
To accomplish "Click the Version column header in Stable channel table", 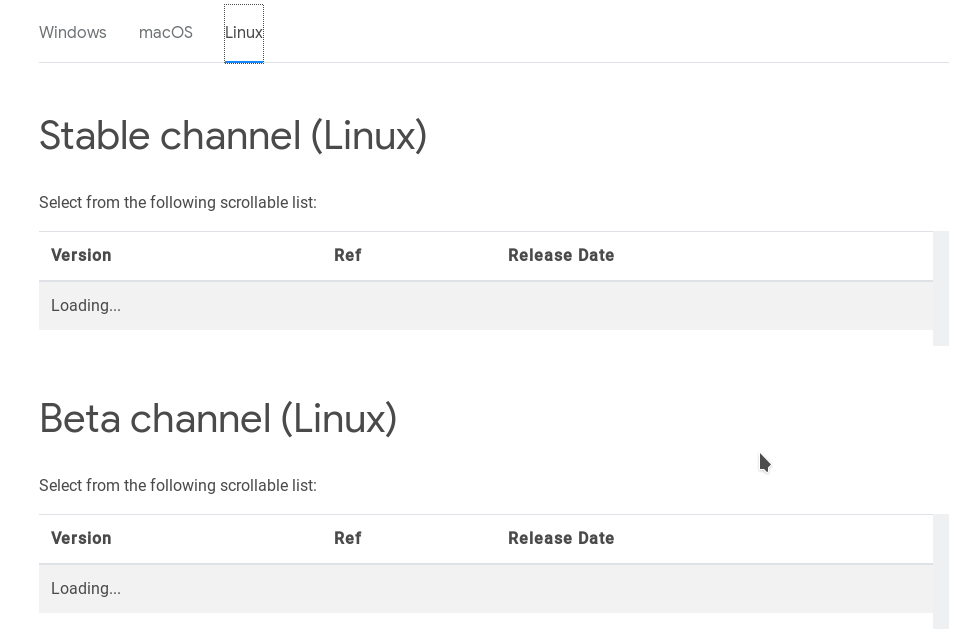I will point(81,255).
